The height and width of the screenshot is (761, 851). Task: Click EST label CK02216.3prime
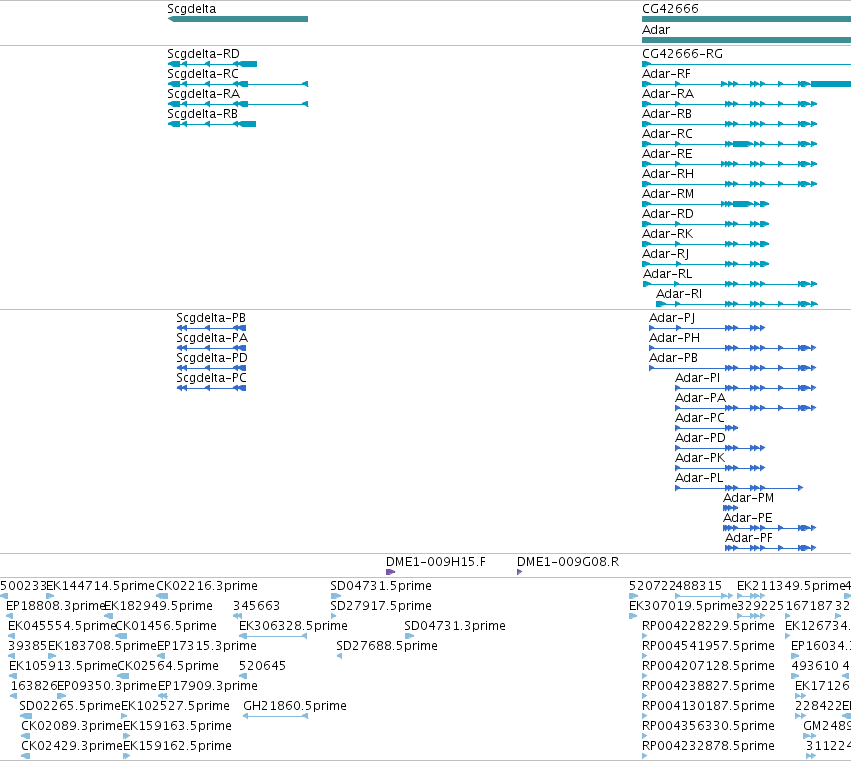point(207,586)
